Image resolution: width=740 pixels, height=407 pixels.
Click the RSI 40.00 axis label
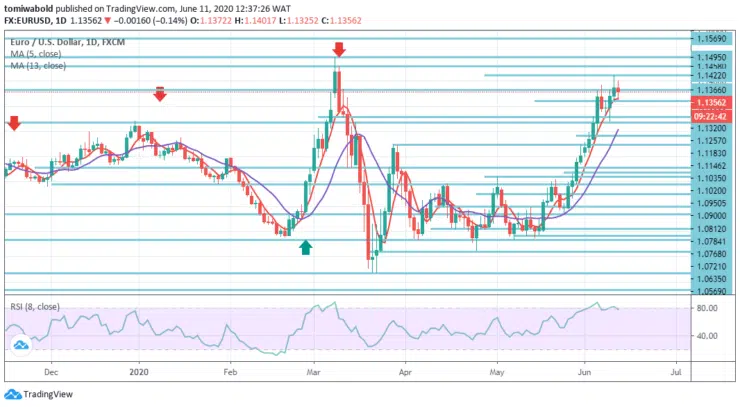(x=707, y=336)
